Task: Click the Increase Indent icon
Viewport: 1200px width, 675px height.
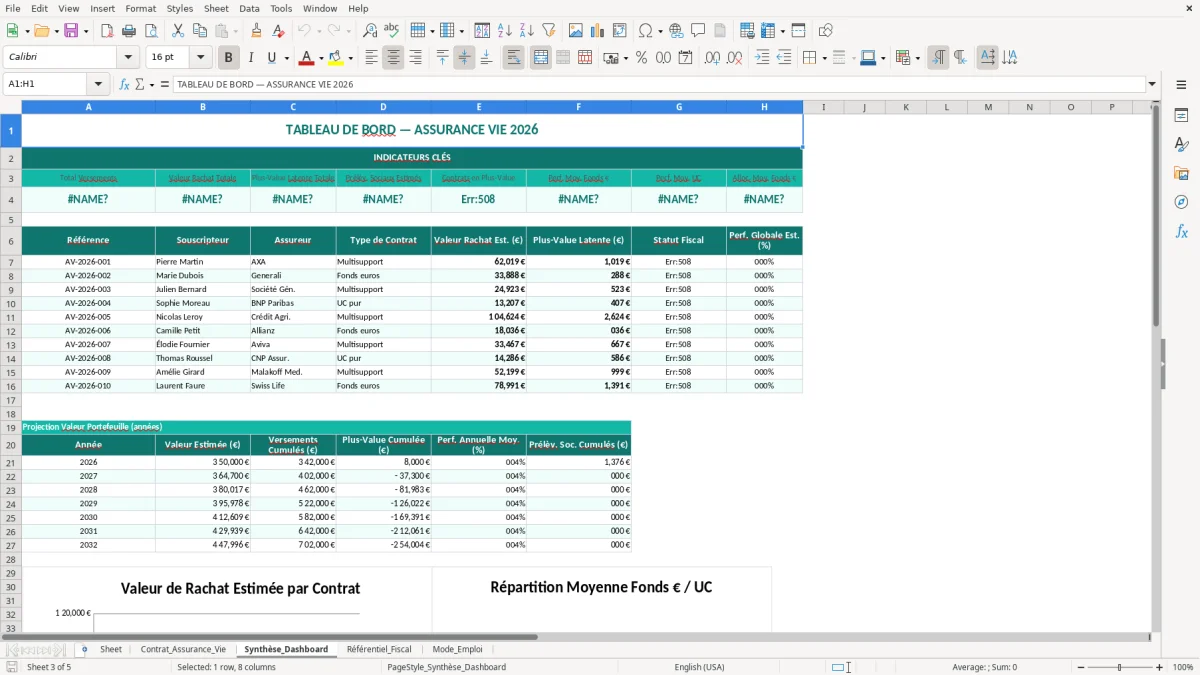Action: coord(762,58)
